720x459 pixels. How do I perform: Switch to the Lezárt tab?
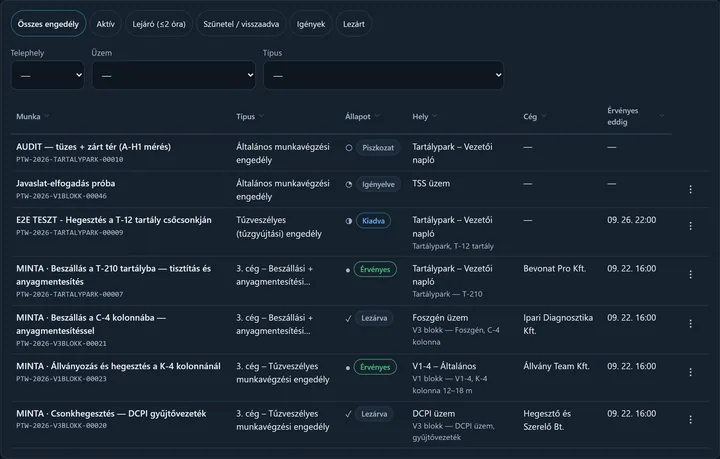354,24
